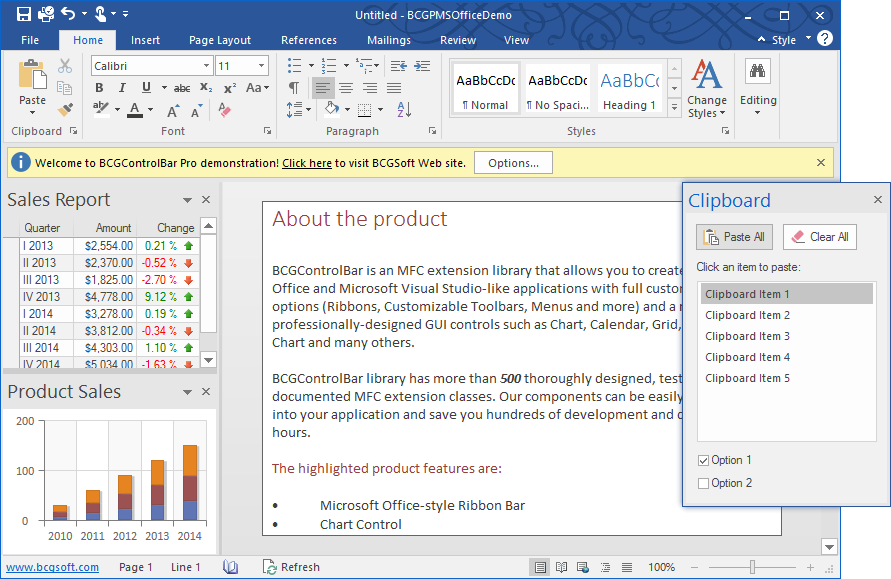Click the Sort A-Z icon
Image resolution: width=891 pixels, height=579 pixels.
pyautogui.click(x=404, y=109)
